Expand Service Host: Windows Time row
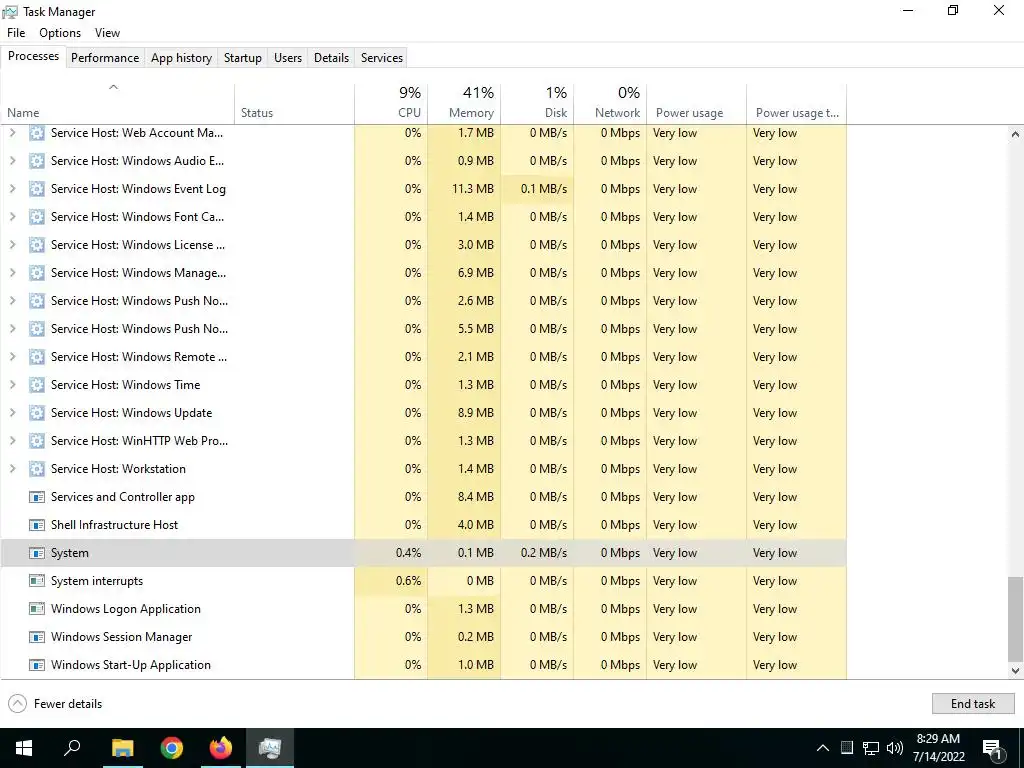 12,385
